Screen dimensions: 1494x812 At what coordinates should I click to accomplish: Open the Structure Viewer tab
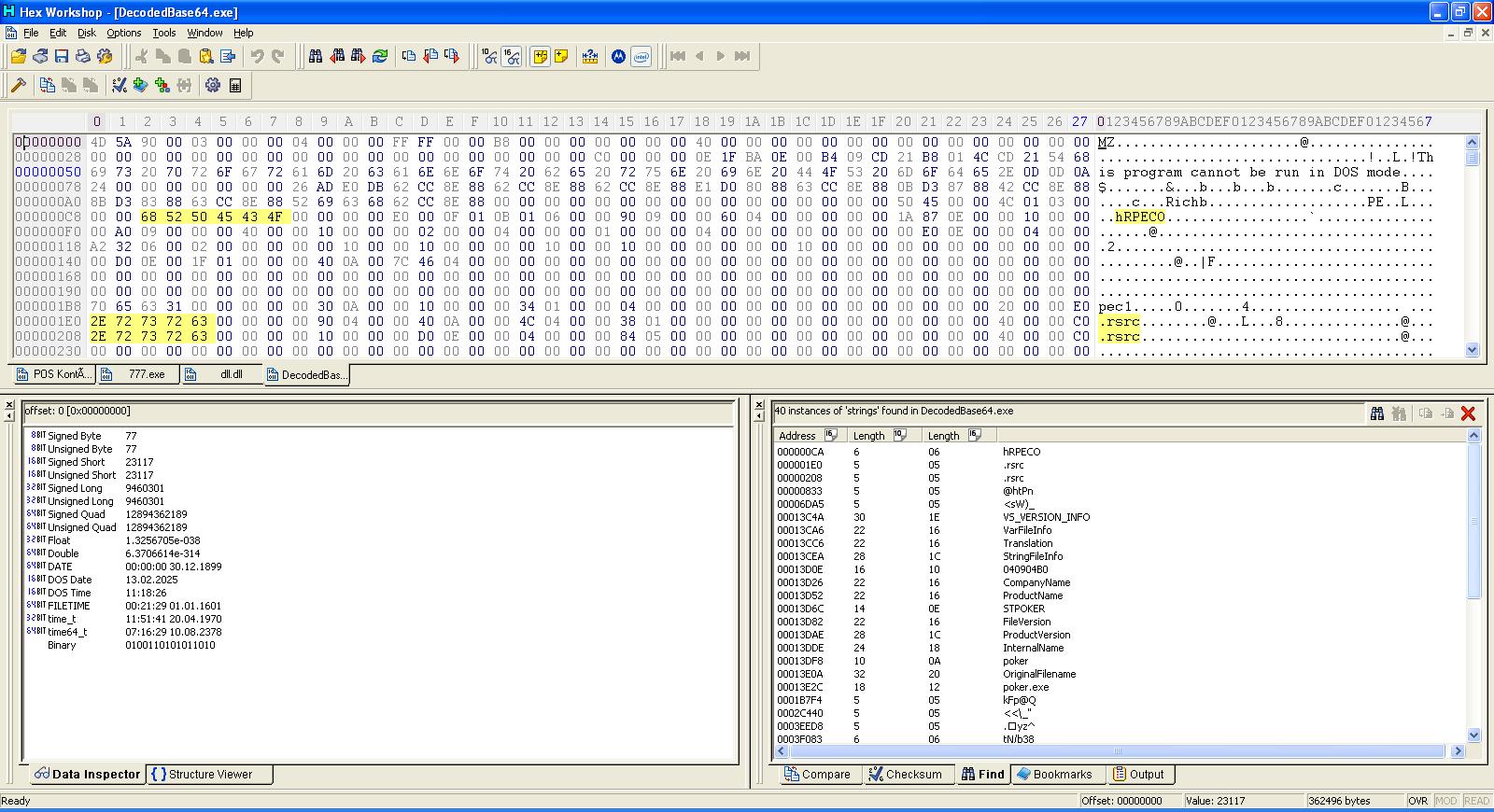point(210,774)
